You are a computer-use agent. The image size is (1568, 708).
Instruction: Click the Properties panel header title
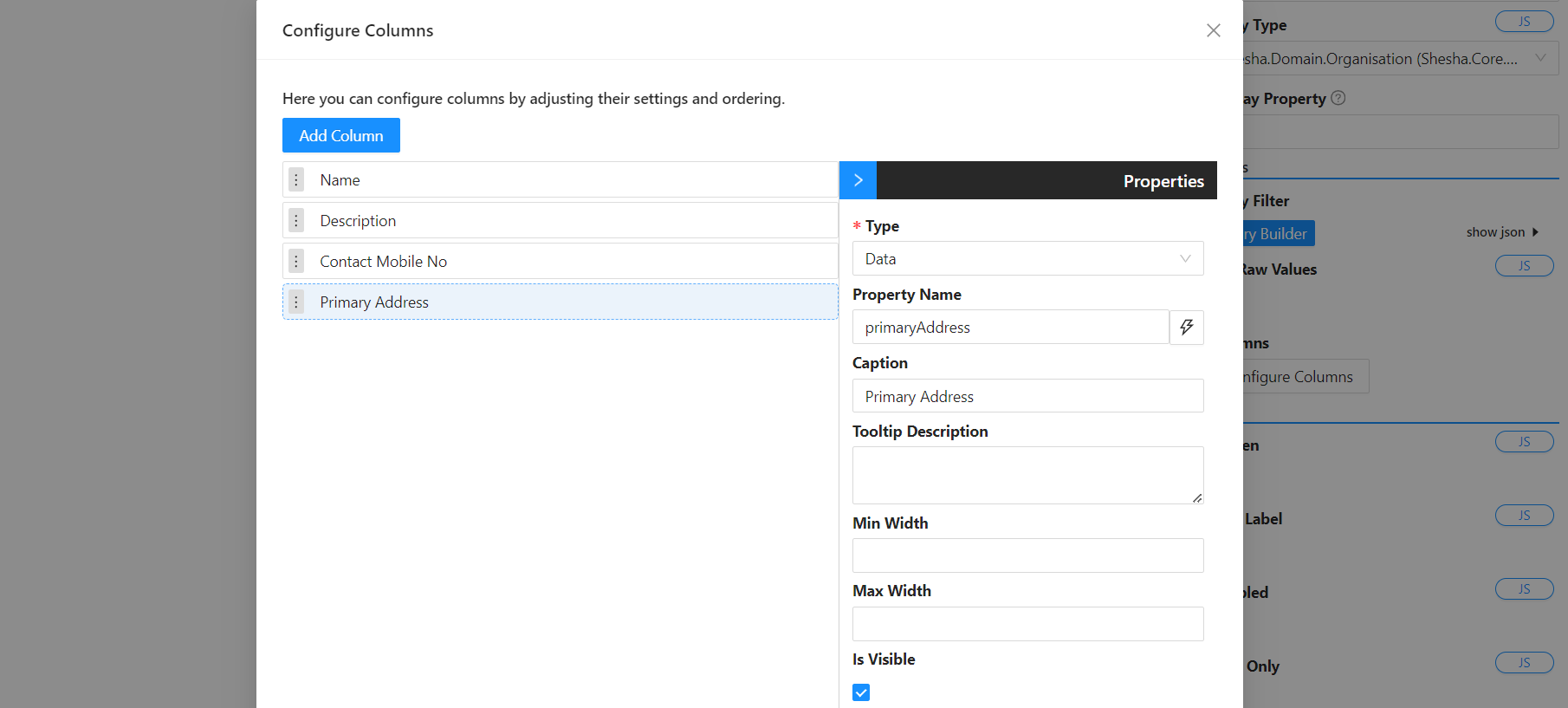(1163, 181)
